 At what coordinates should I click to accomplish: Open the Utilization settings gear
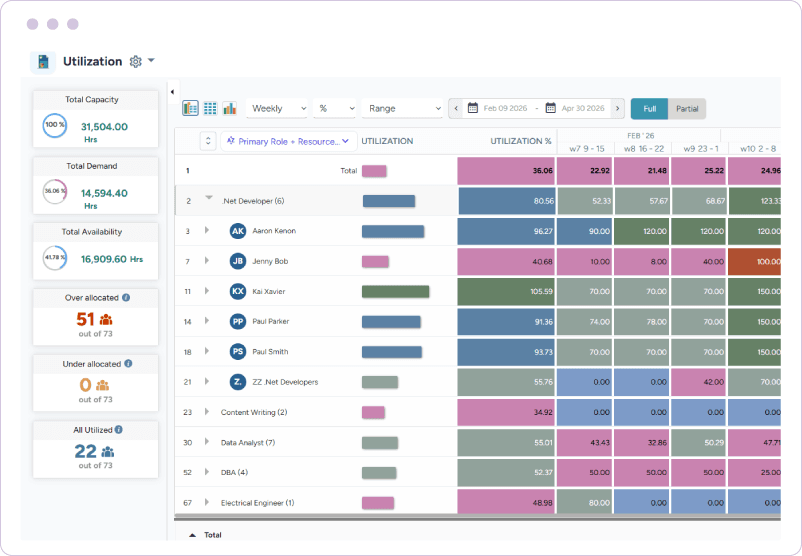click(x=136, y=61)
